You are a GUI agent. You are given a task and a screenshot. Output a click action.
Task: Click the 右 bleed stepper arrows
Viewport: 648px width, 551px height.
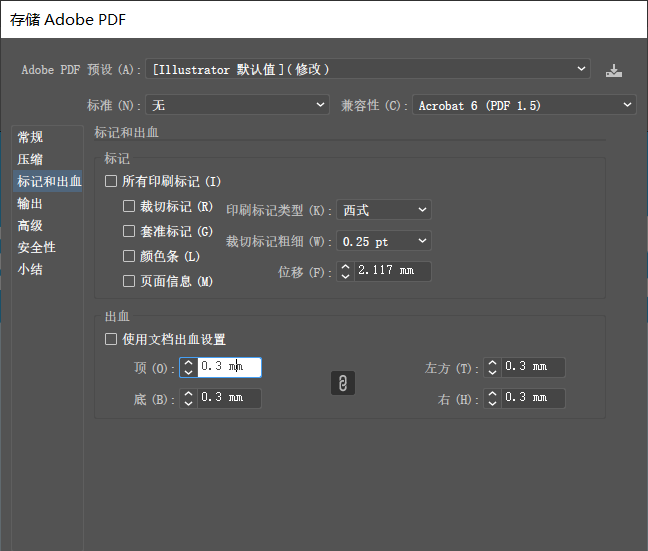[x=492, y=398]
